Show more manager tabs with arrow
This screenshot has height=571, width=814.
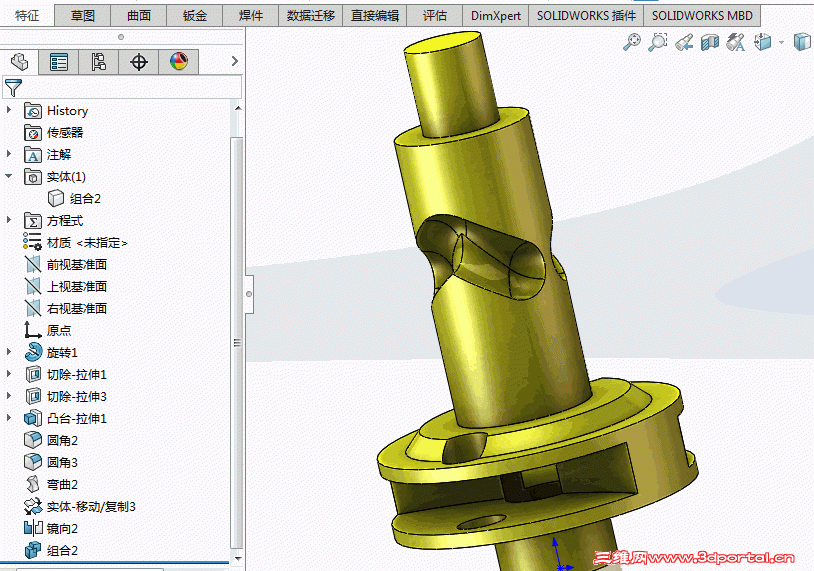235,61
